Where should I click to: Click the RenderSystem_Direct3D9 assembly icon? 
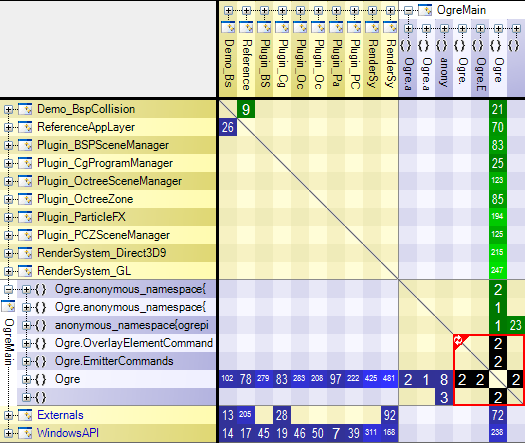click(x=25, y=253)
